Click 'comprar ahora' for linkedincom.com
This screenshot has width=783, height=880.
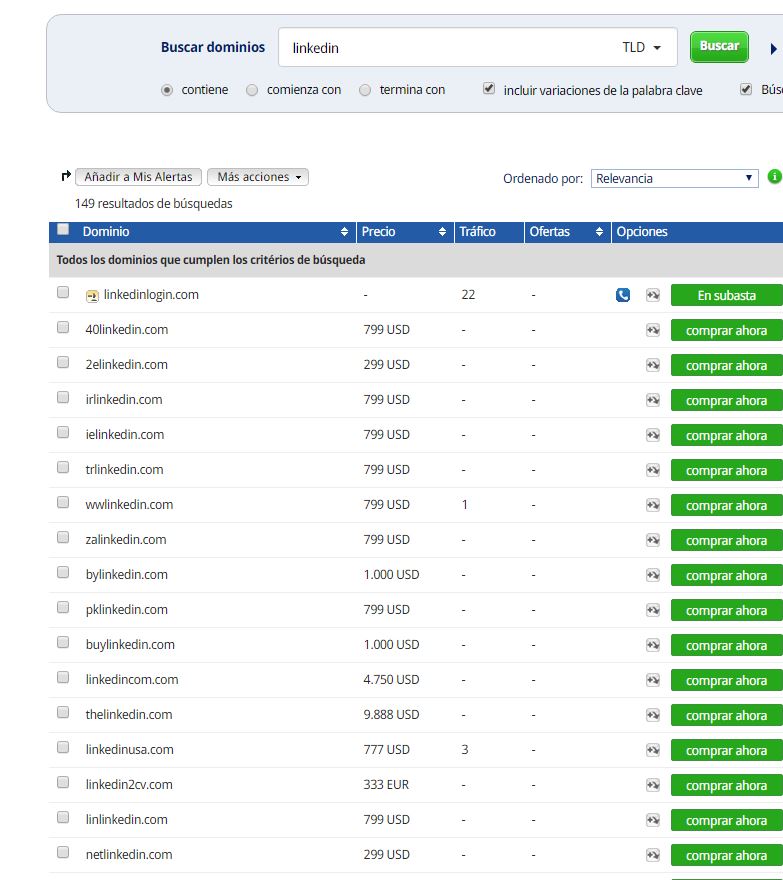click(x=726, y=680)
